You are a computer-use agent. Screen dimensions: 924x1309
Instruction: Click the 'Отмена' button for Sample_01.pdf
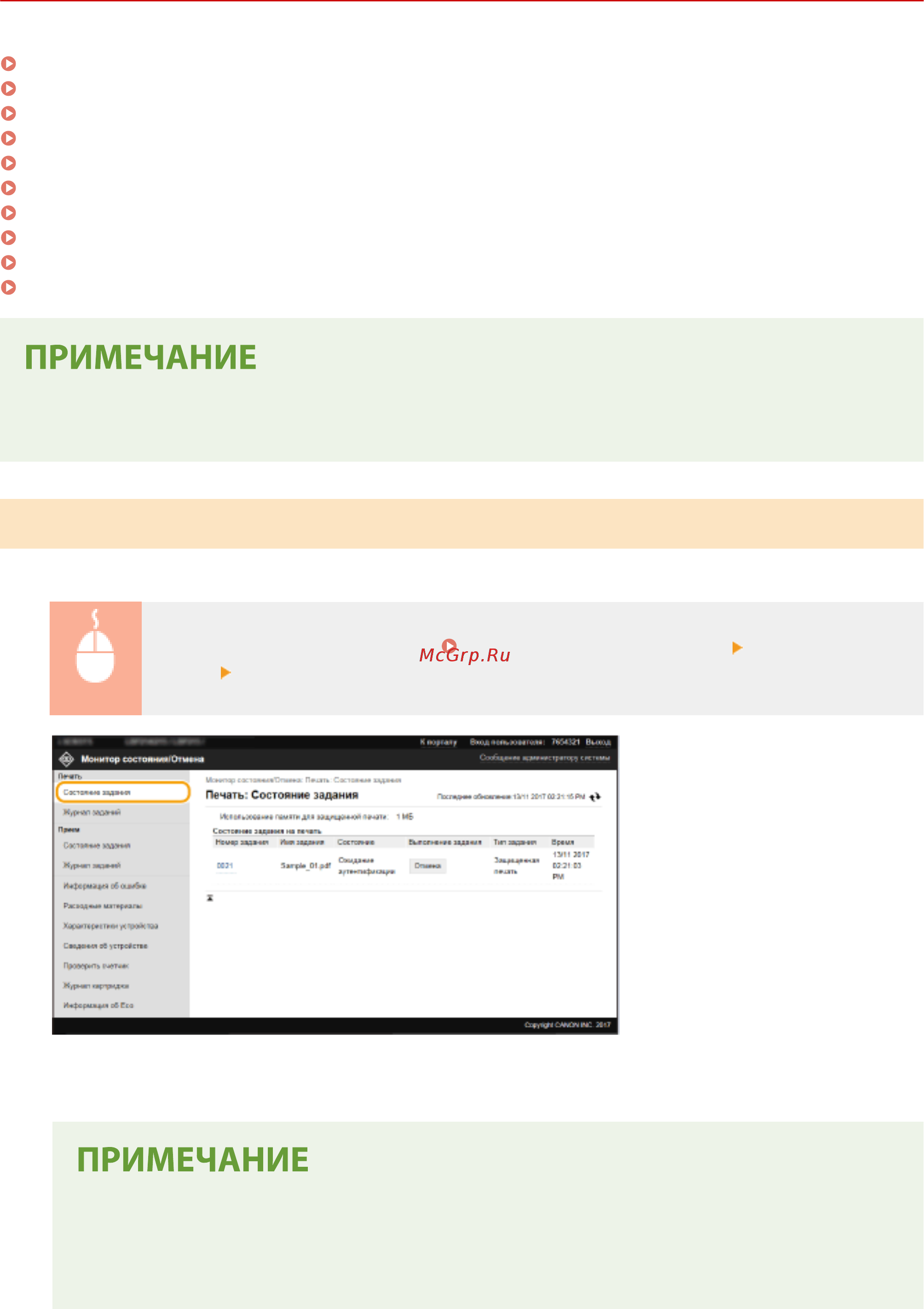(x=427, y=865)
